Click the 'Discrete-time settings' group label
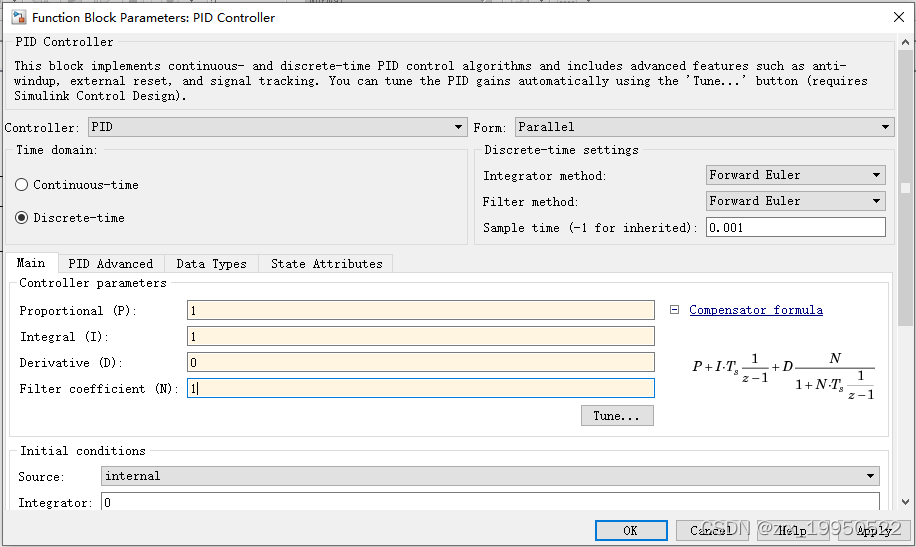This screenshot has height=547, width=916. [561, 150]
